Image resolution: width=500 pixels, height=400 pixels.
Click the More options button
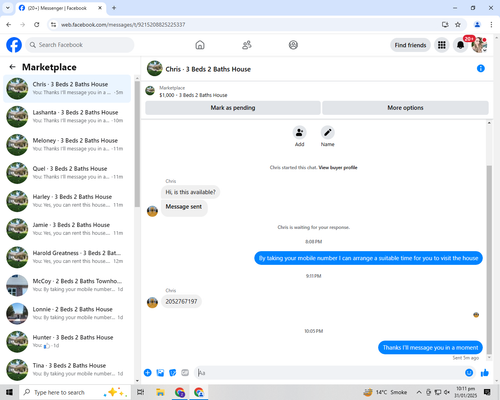point(405,108)
